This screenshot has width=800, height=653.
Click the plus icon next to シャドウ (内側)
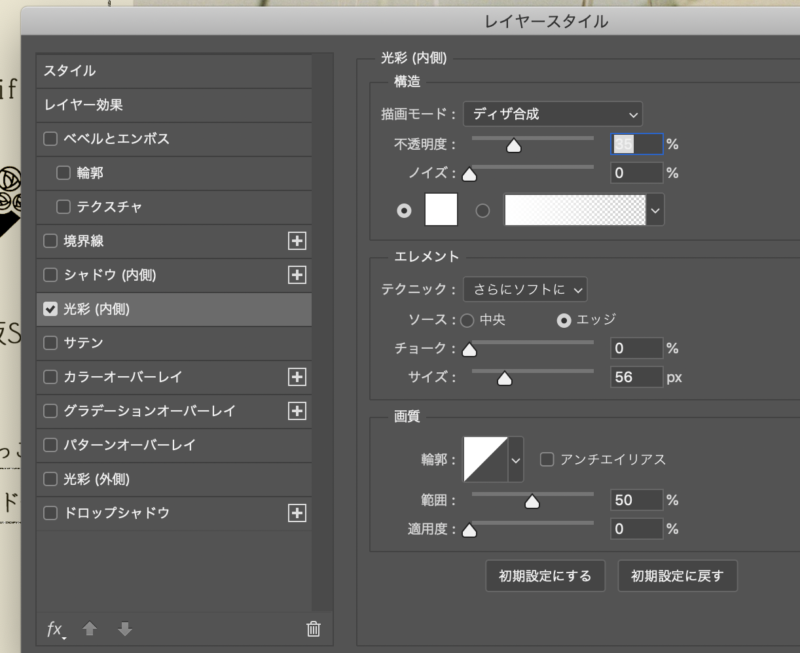(x=297, y=275)
